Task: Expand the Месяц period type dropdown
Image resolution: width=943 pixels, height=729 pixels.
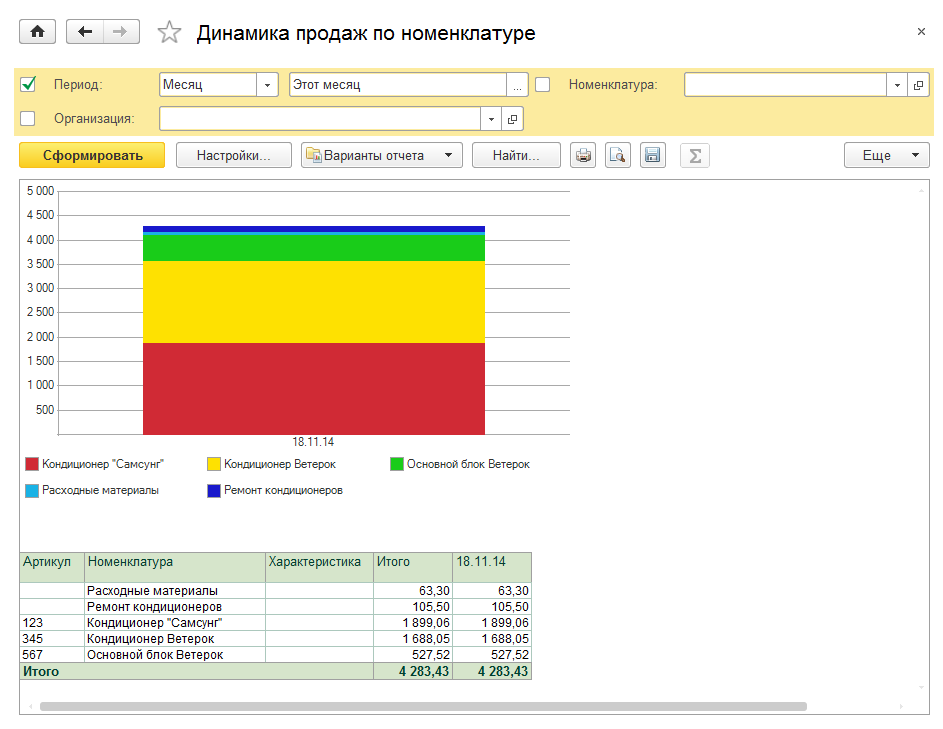Action: pos(267,86)
